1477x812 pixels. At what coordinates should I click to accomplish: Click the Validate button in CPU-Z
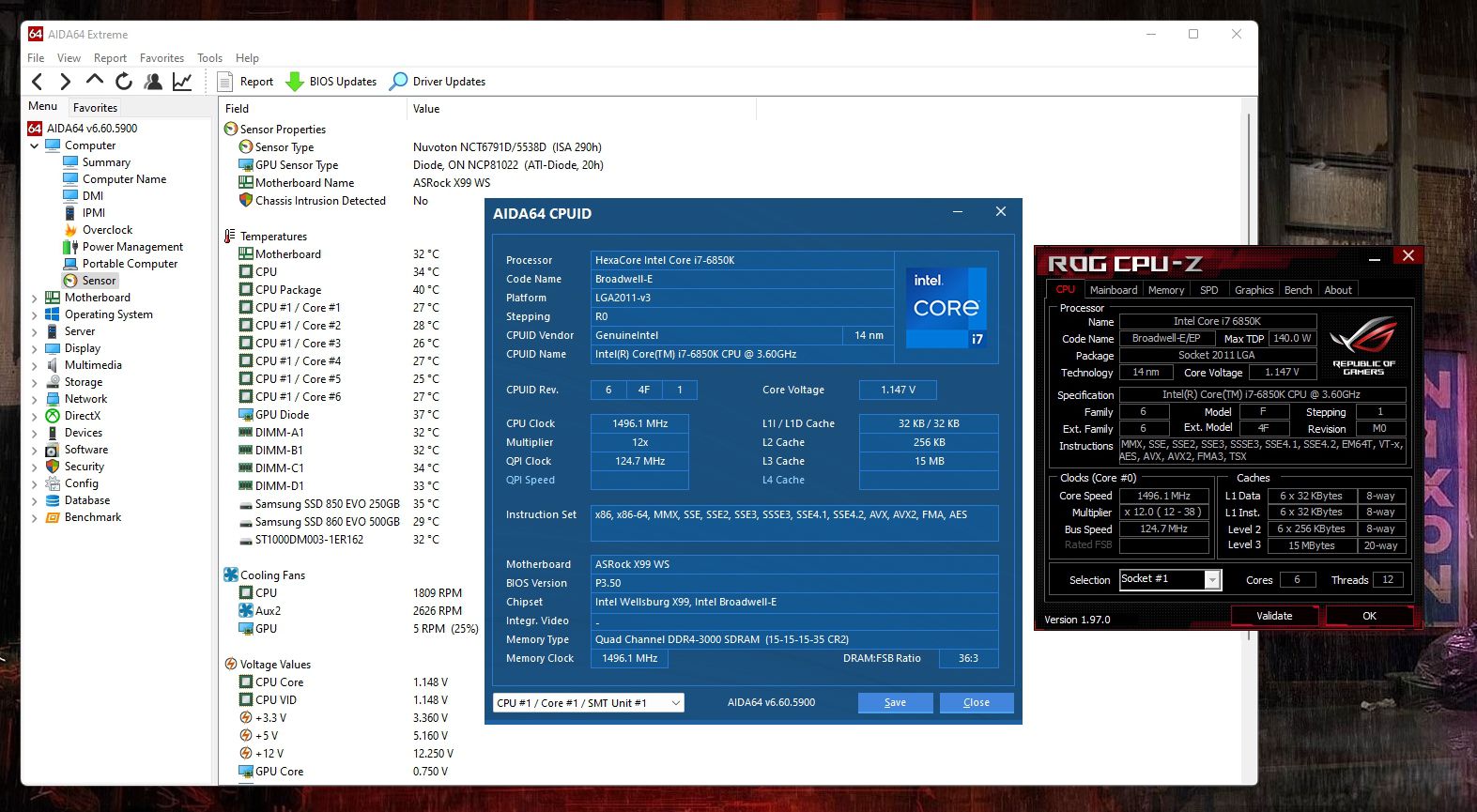point(1274,616)
